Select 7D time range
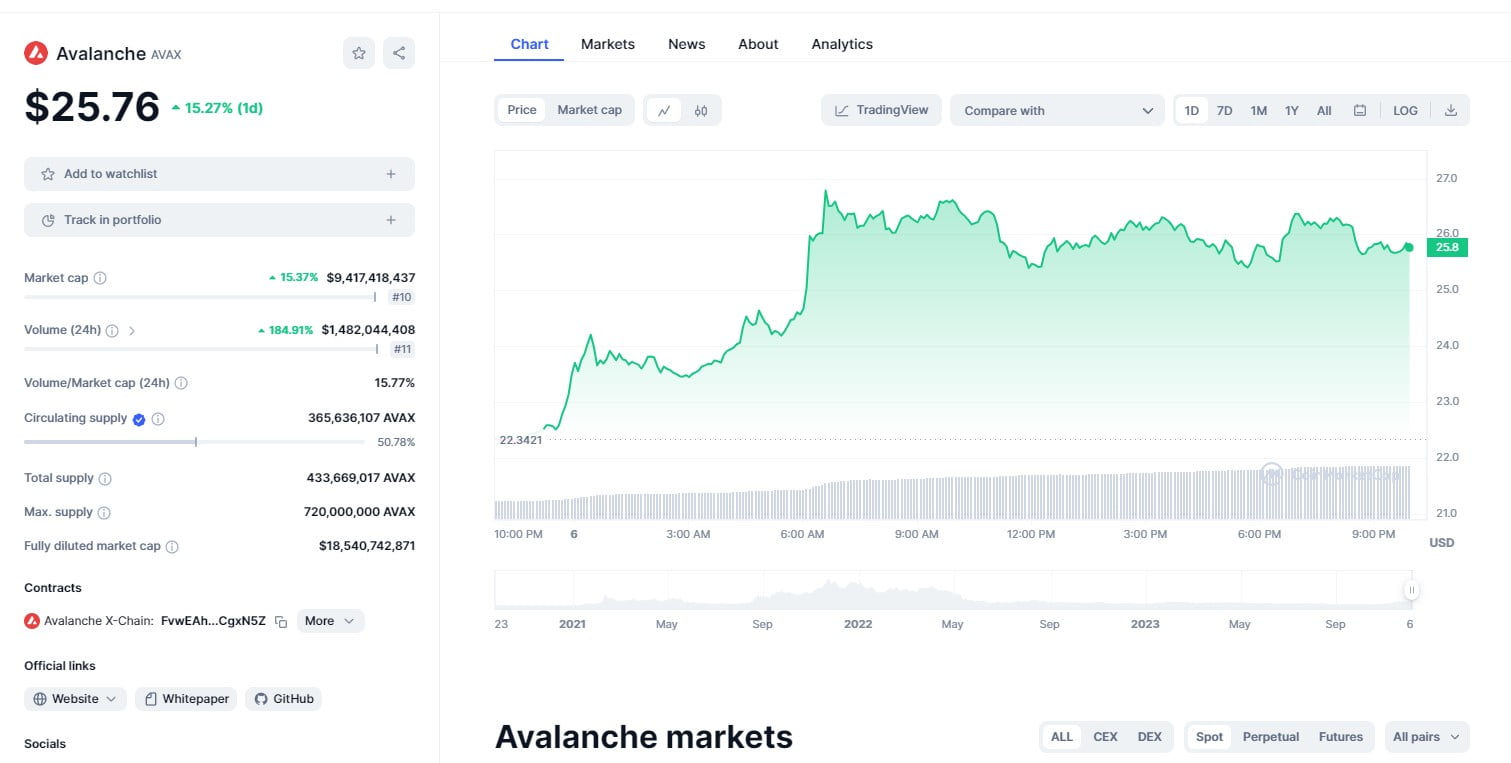Image resolution: width=1511 pixels, height=763 pixels. point(1224,110)
